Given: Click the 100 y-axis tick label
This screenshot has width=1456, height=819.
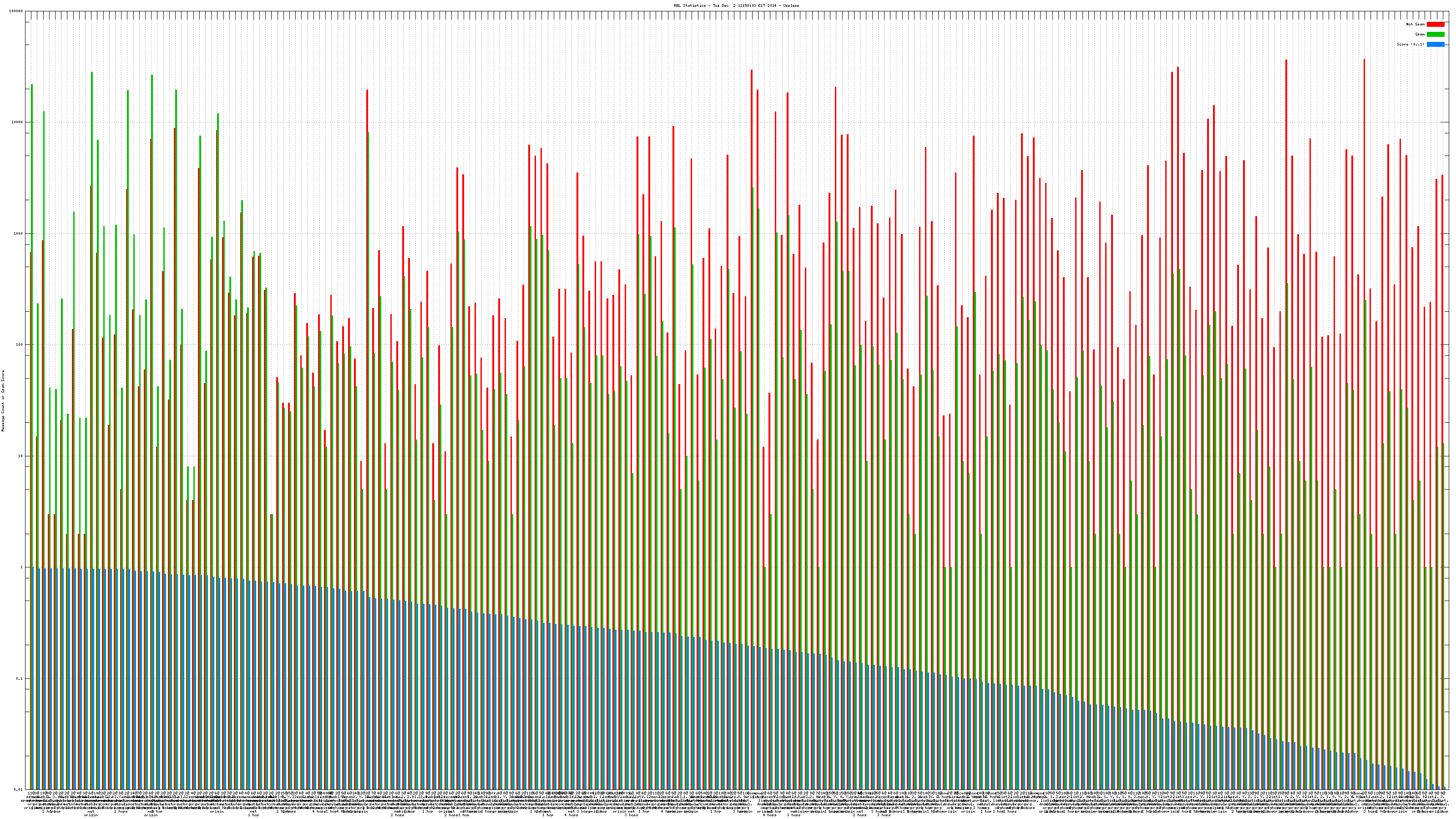Looking at the screenshot, I should click(20, 345).
